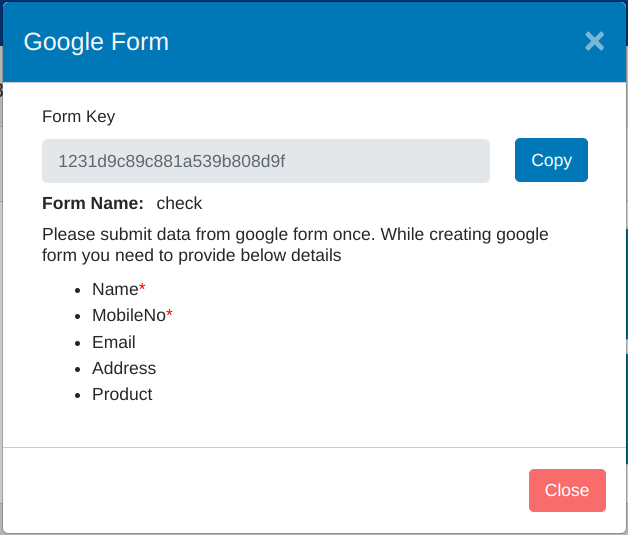Copy the form key

coord(551,160)
